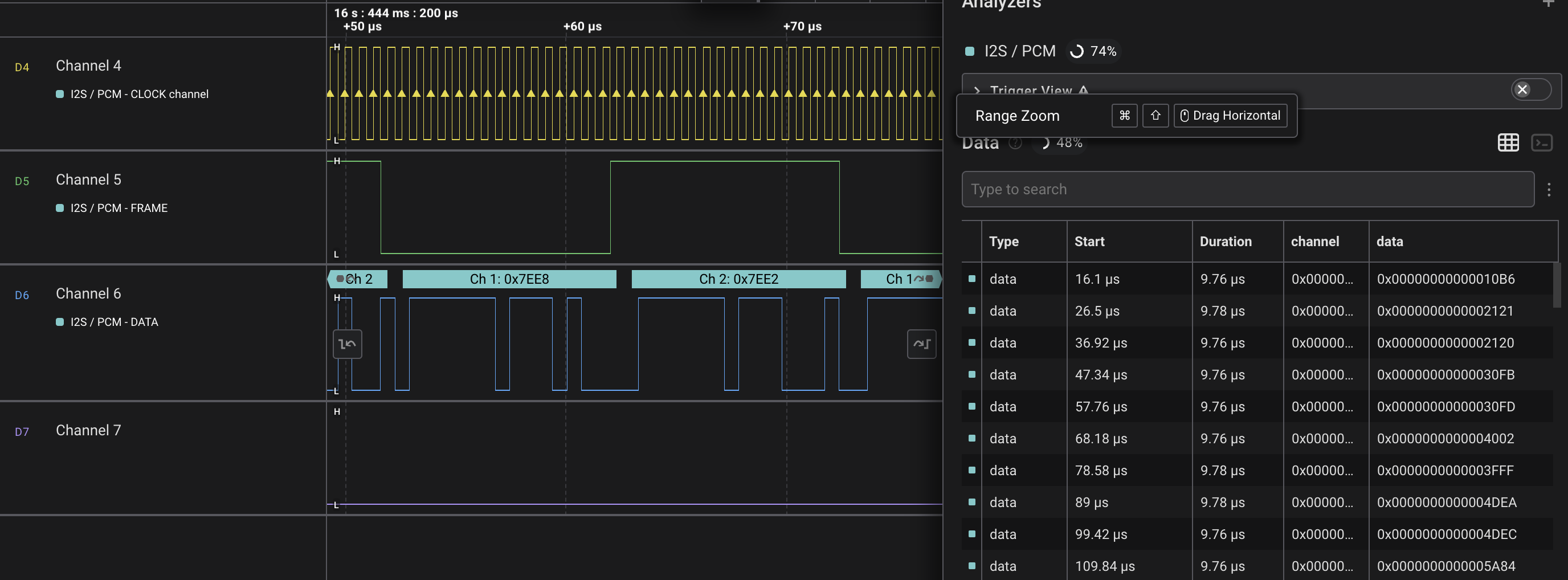Open data table three-dot options menu
The width and height of the screenshot is (1568, 580).
coord(1549,190)
